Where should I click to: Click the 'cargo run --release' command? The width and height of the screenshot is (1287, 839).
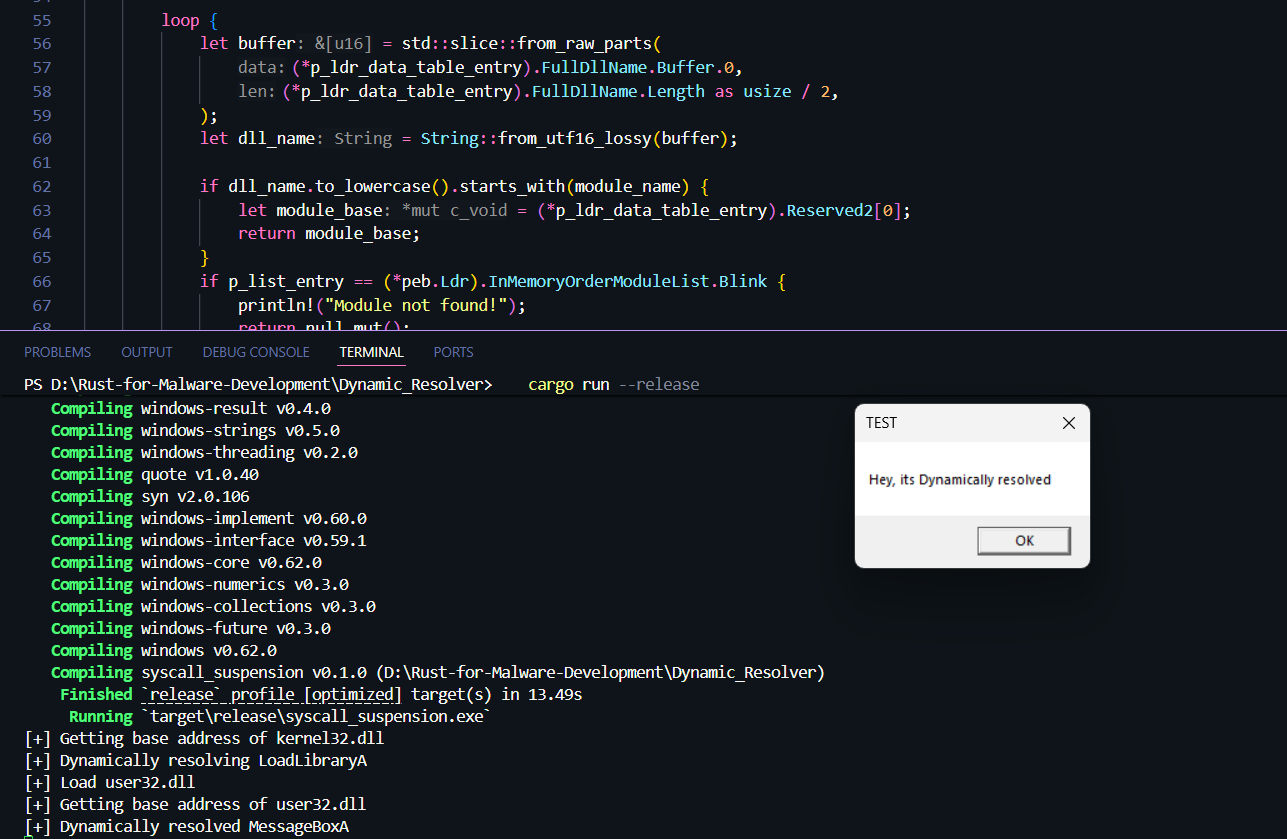(613, 385)
